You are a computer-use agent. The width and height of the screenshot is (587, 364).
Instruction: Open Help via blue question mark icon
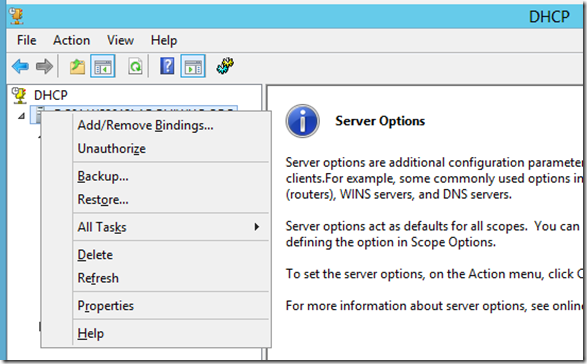click(x=167, y=66)
